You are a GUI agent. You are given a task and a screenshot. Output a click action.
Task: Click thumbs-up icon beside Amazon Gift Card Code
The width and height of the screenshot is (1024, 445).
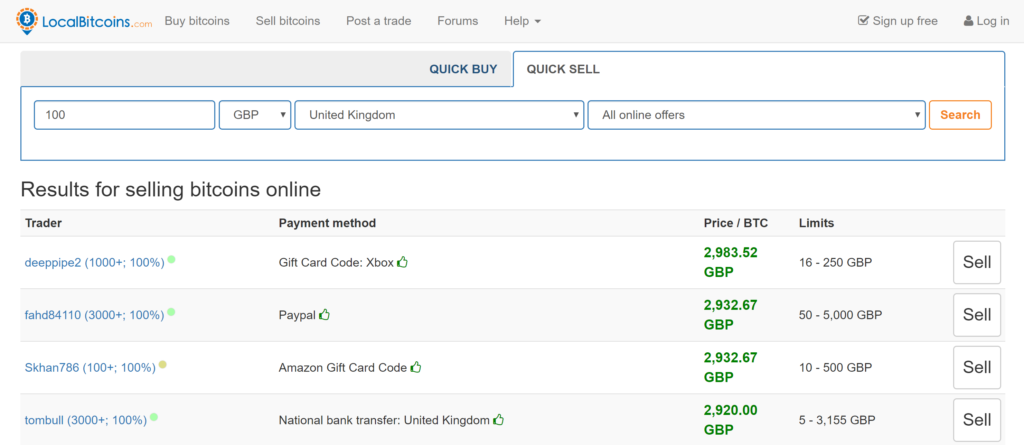416,367
